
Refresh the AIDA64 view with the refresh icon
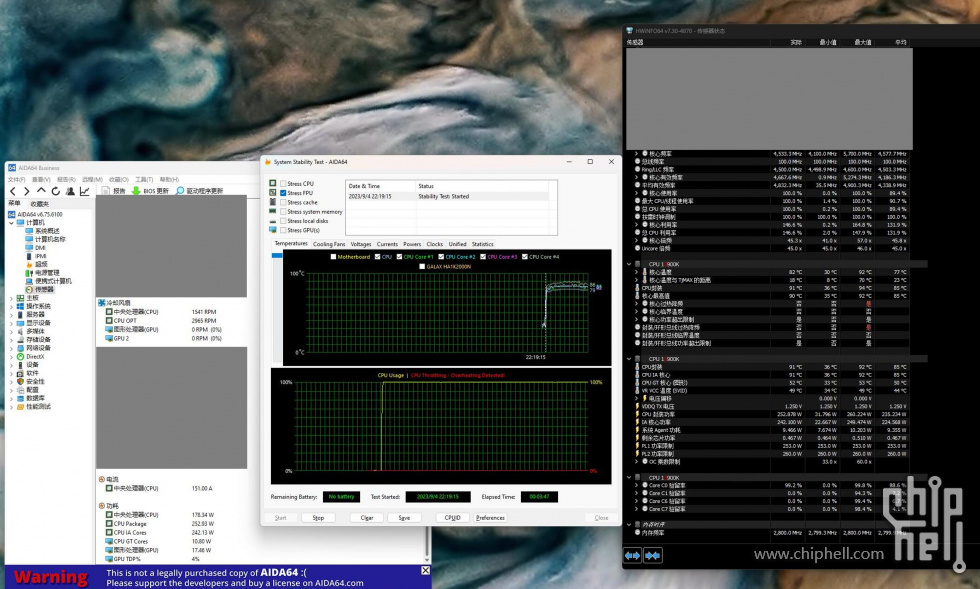click(56, 191)
